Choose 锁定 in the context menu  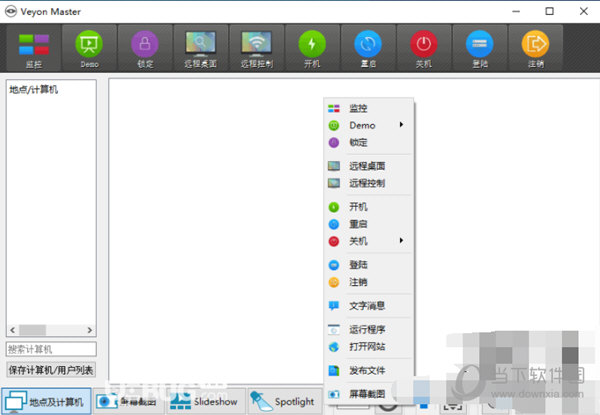368,142
